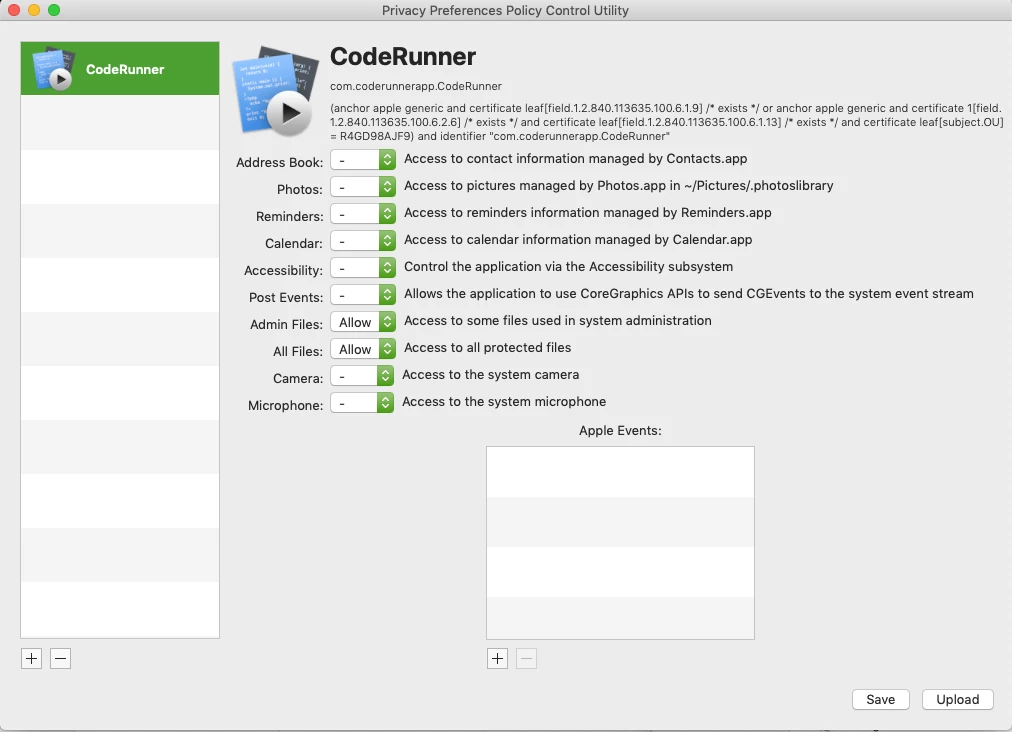The height and width of the screenshot is (732, 1012).
Task: Click the Privacy Preferences Policy Control Utility title
Action: pyautogui.click(x=505, y=10)
